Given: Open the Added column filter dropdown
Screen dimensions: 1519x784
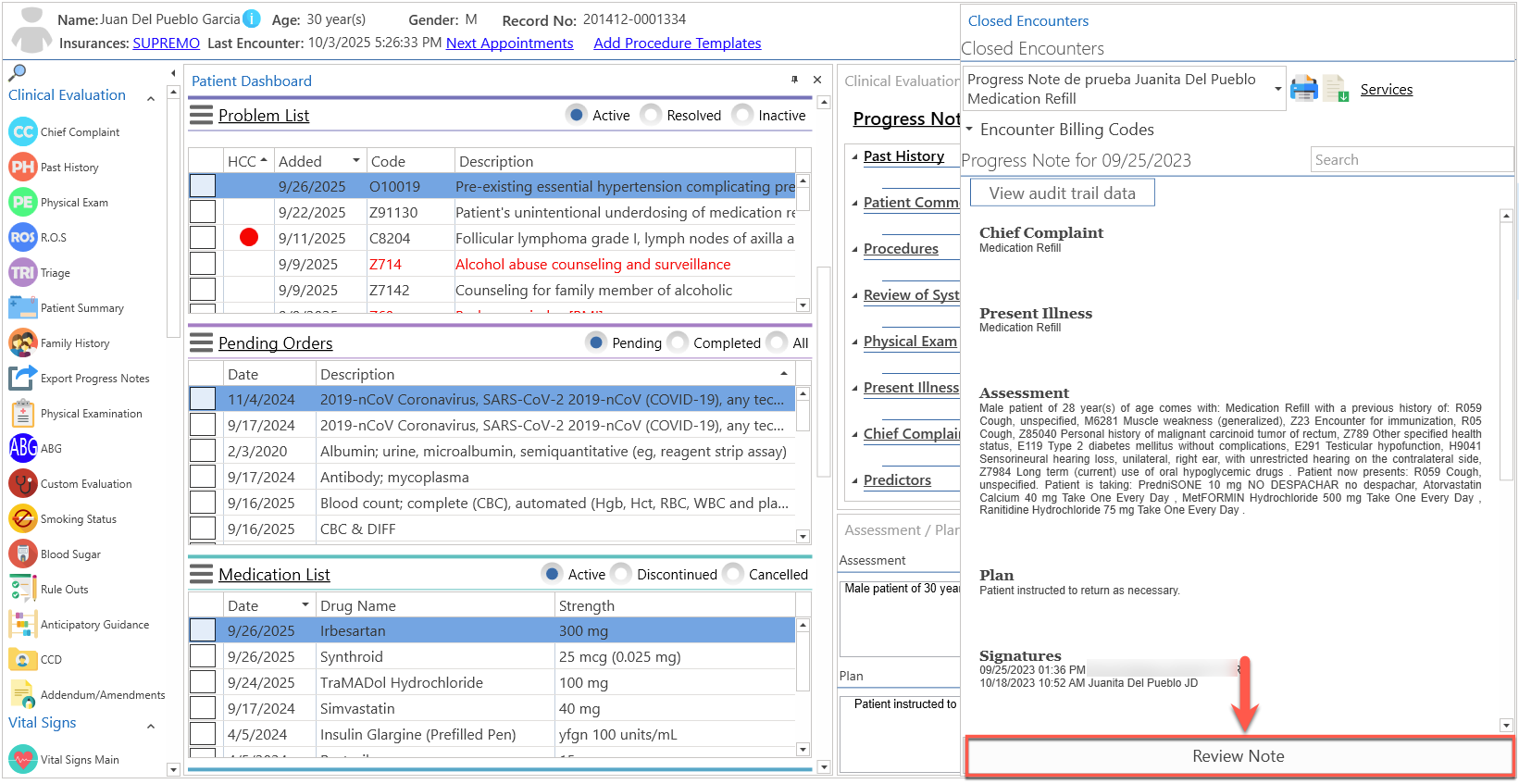Looking at the screenshot, I should pyautogui.click(x=355, y=161).
